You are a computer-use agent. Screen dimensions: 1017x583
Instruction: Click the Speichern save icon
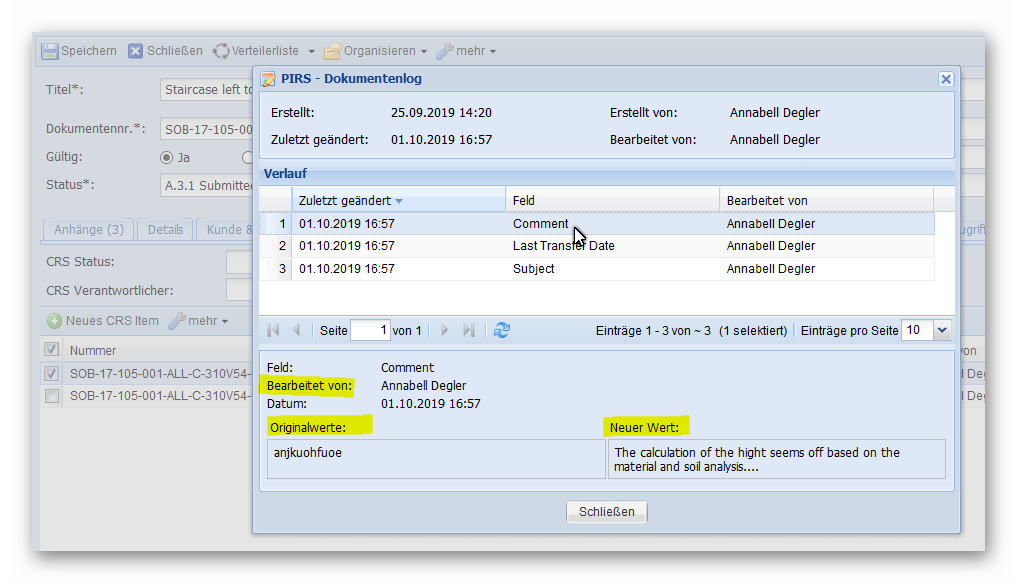tap(50, 51)
